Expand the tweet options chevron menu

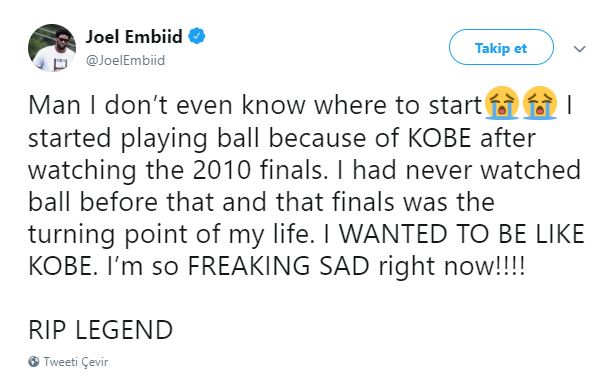click(x=580, y=49)
